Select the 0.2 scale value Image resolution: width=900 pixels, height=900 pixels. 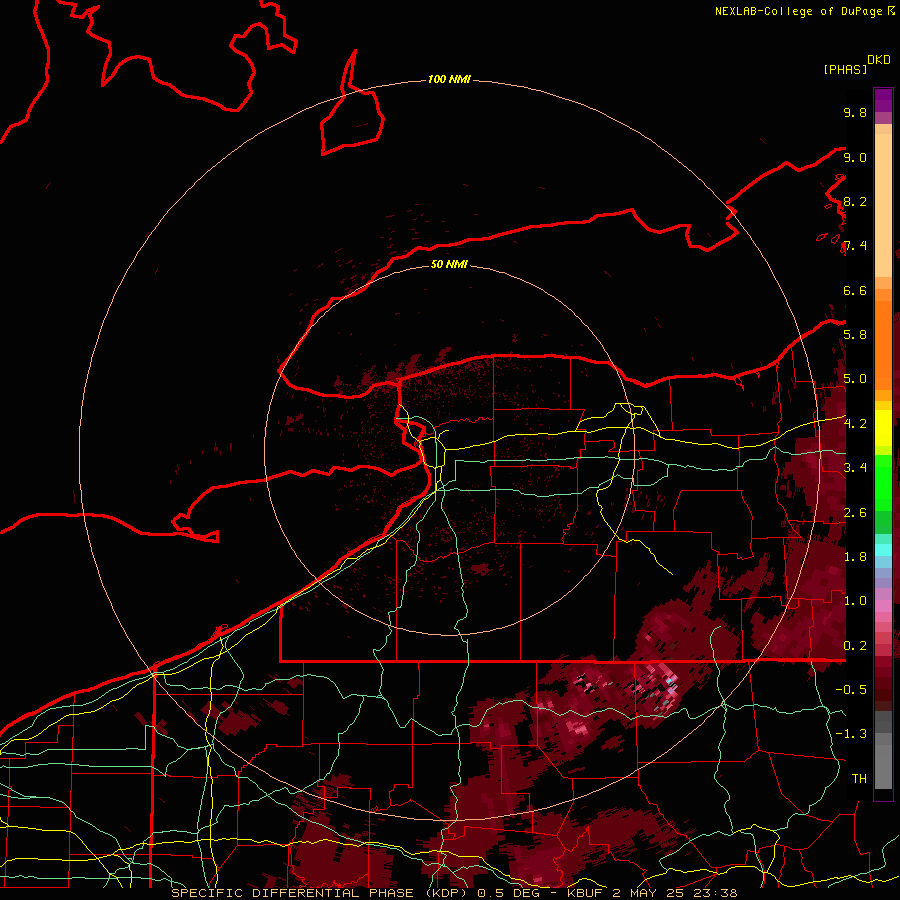pyautogui.click(x=855, y=646)
